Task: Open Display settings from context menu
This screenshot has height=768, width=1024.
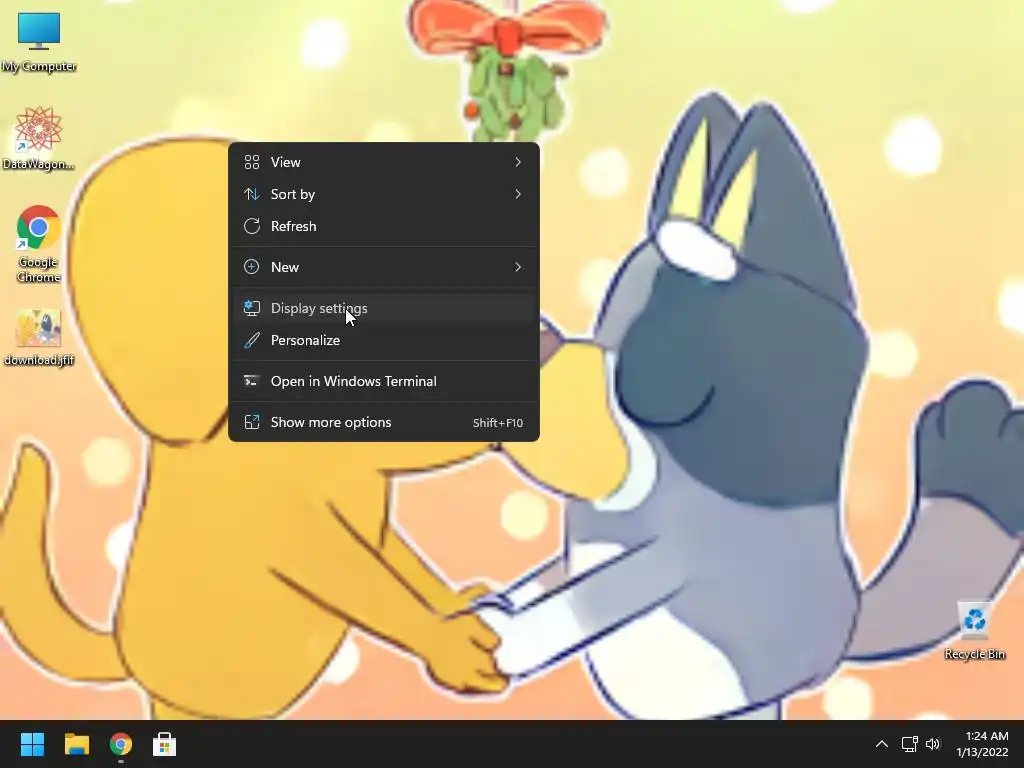Action: coord(383,308)
